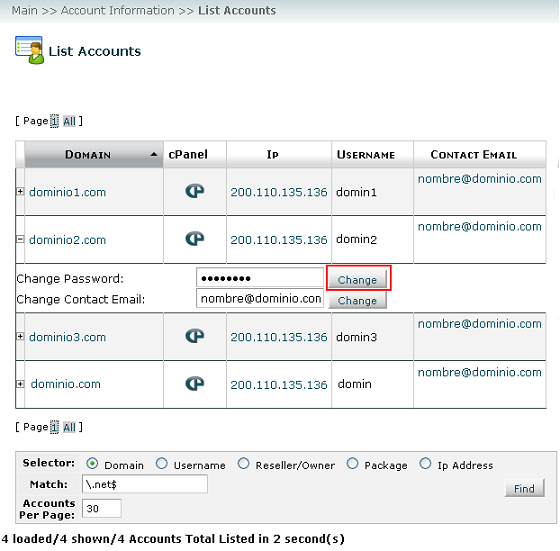Expand the dominio1.com account row

(x=20, y=191)
